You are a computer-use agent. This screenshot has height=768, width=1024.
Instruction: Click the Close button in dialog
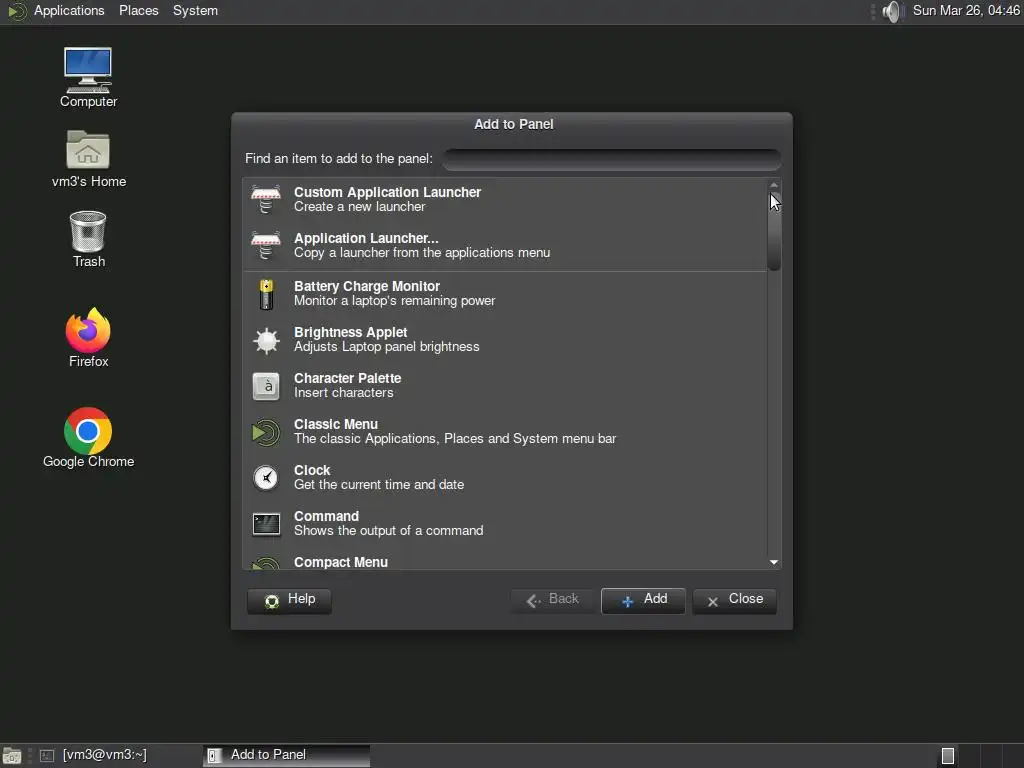(x=735, y=600)
